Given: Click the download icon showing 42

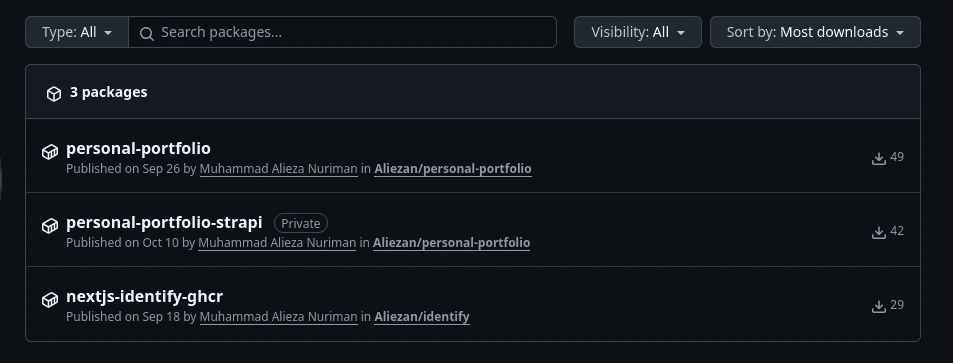Looking at the screenshot, I should click(x=878, y=232).
